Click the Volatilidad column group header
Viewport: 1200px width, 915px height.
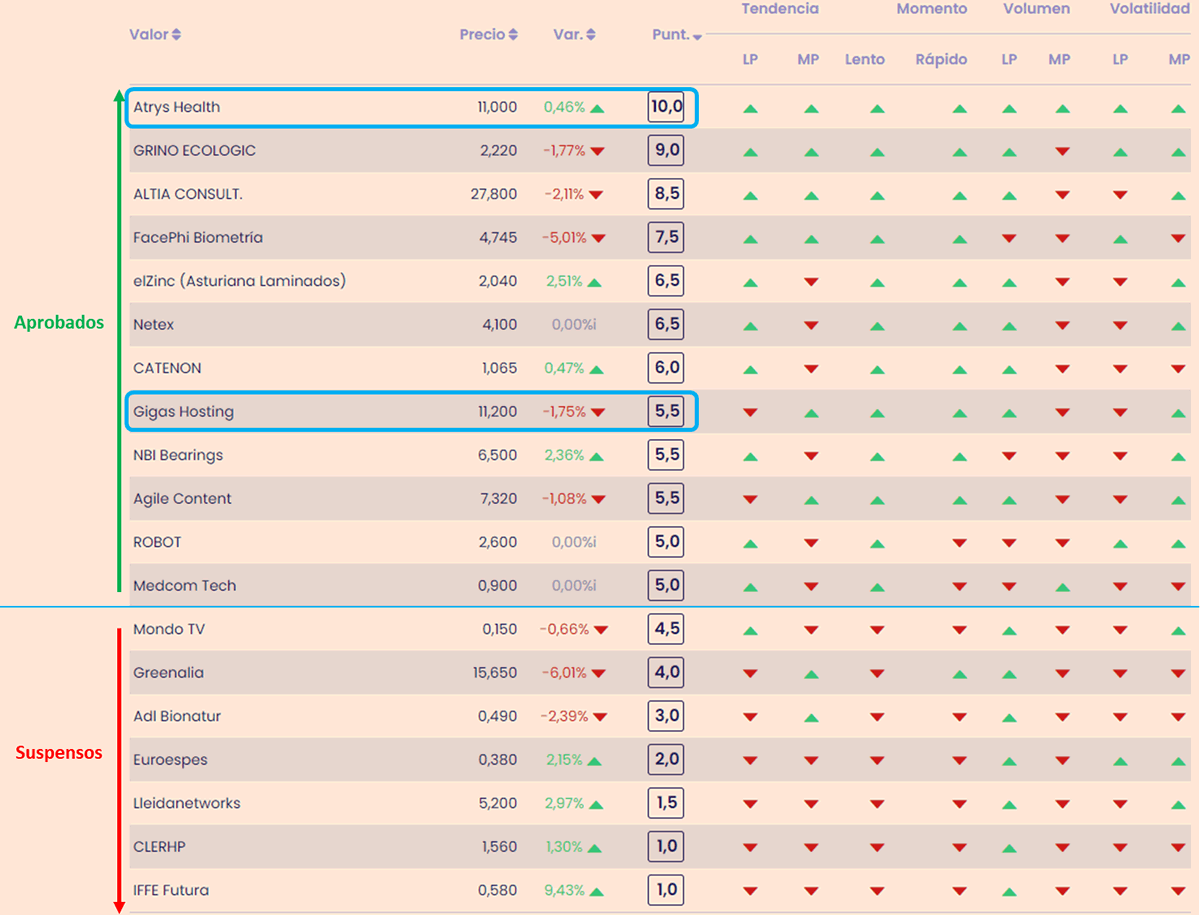tap(1149, 9)
